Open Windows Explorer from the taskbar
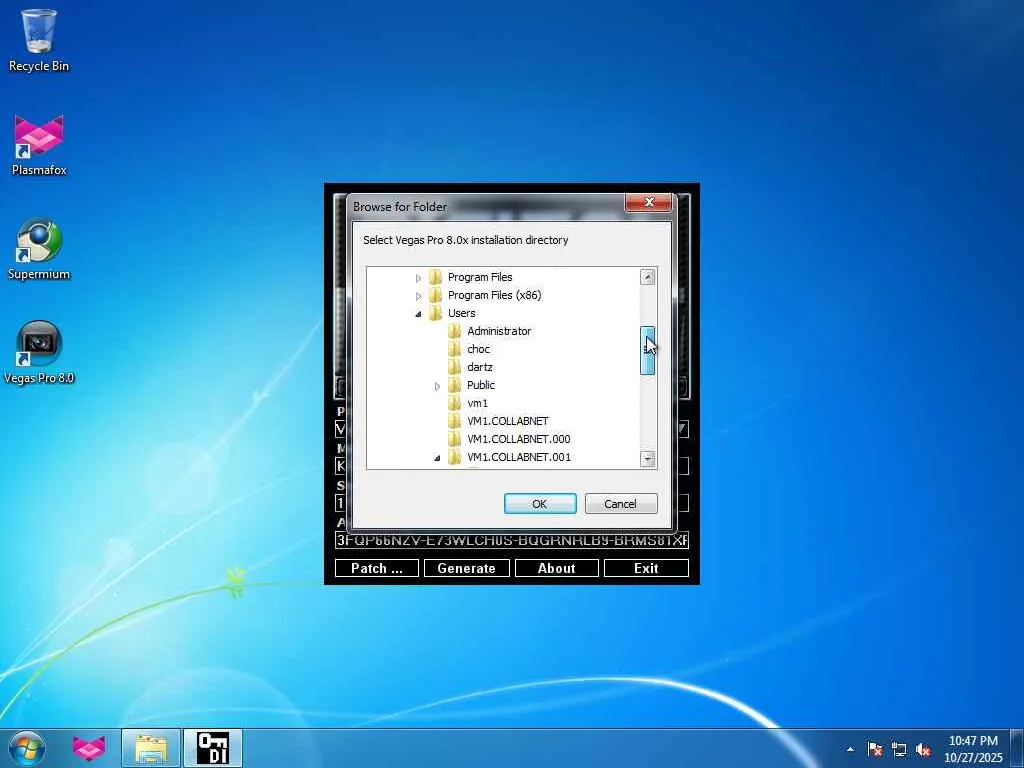1024x768 pixels. coord(150,748)
